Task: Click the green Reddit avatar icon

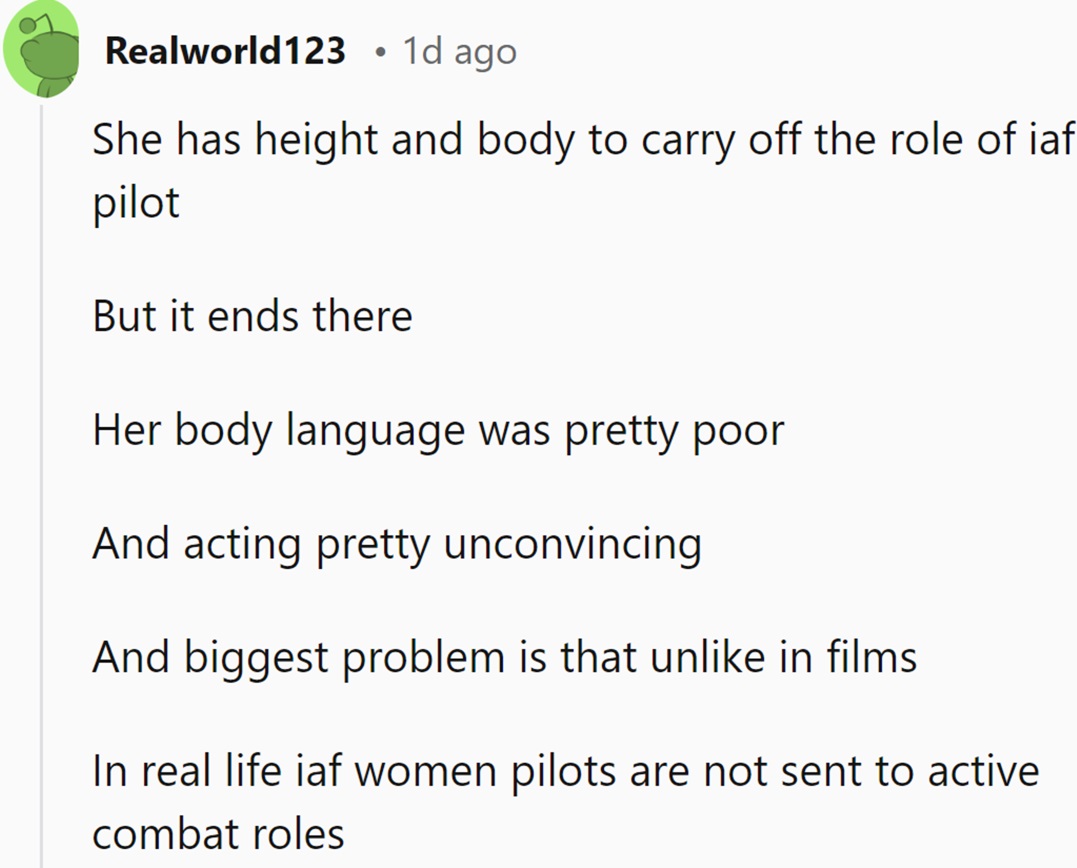Action: coord(42,49)
